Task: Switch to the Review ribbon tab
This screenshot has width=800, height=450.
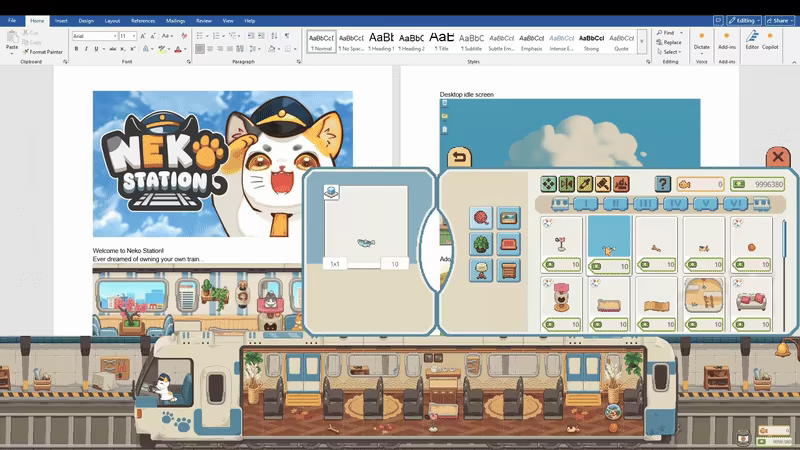Action: (x=204, y=21)
